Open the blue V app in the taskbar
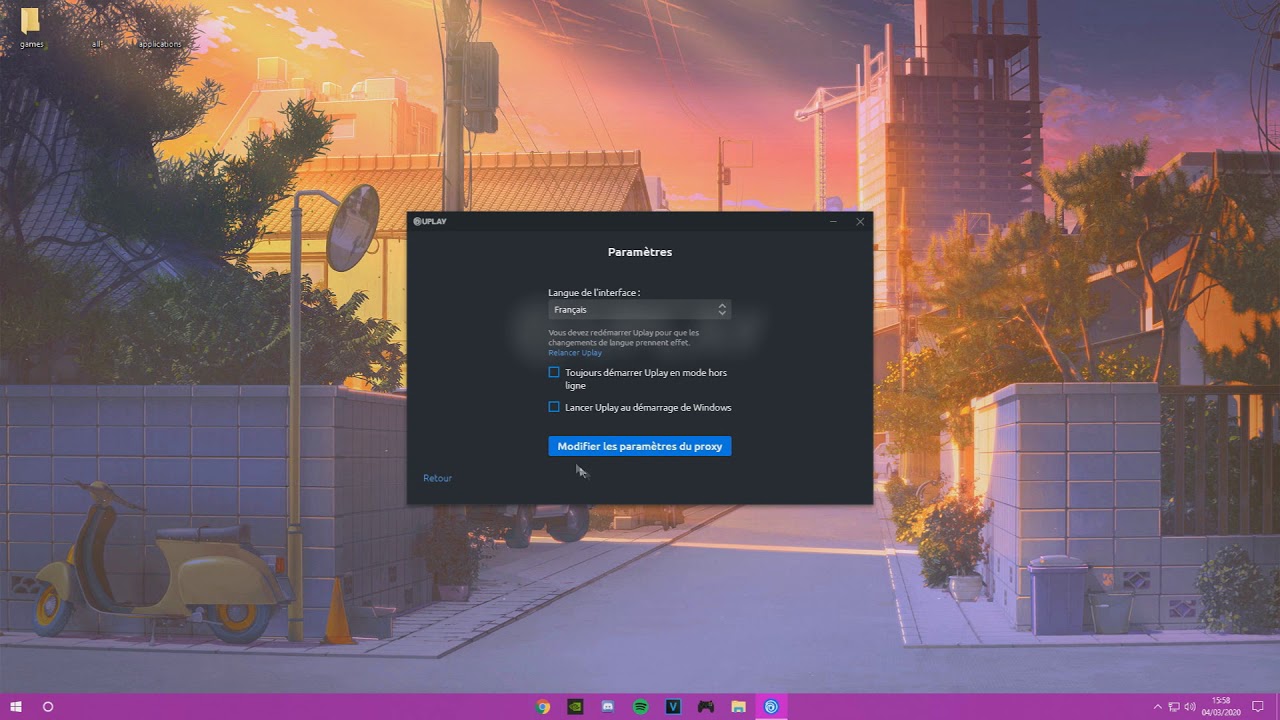Image resolution: width=1280 pixels, height=720 pixels. (673, 707)
